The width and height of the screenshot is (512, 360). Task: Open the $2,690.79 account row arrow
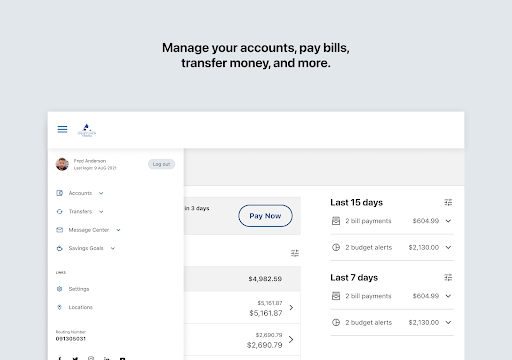click(x=291, y=339)
